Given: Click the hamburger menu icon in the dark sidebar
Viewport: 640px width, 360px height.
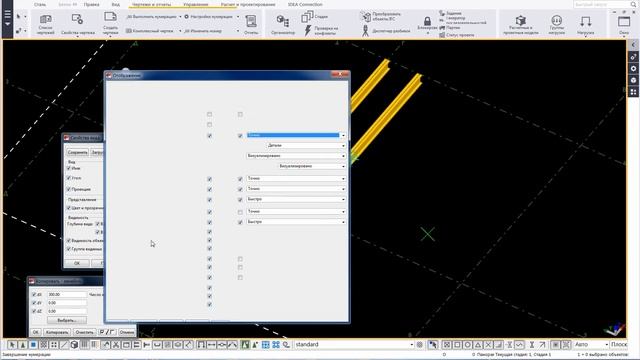Looking at the screenshot, I should [7, 14].
